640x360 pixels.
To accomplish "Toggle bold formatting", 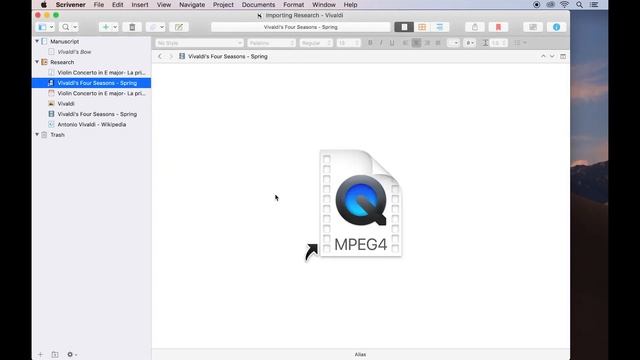I will tap(370, 43).
